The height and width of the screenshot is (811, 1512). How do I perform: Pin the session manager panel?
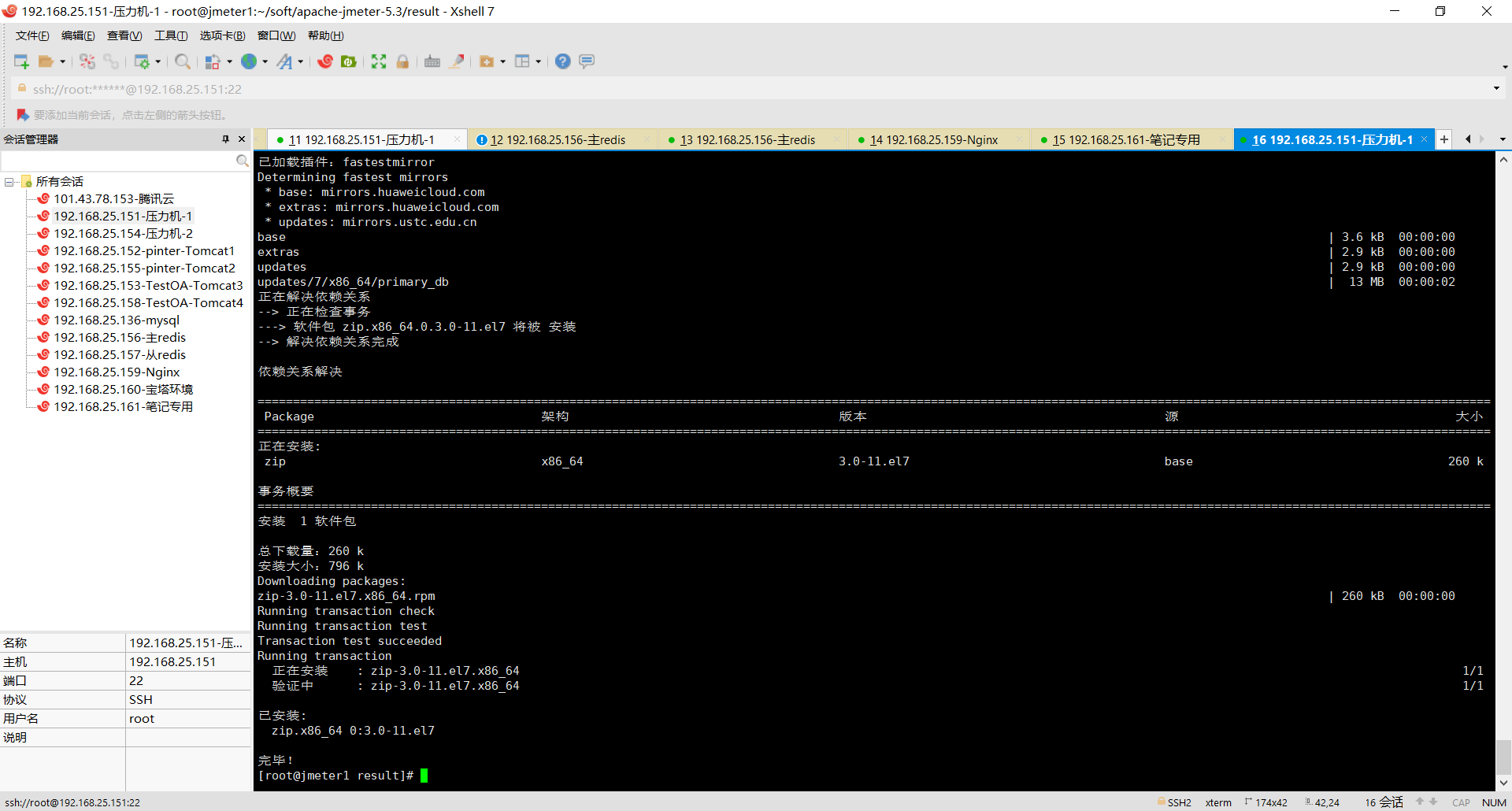coord(226,139)
